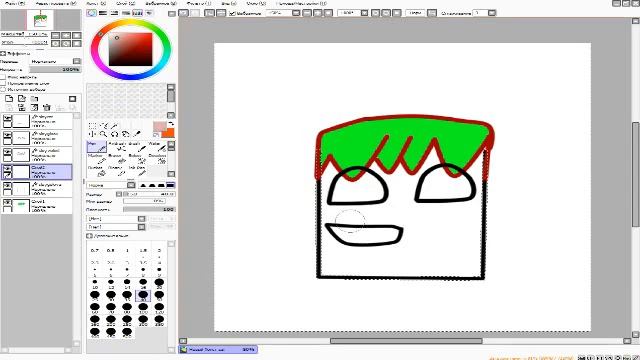The image size is (640, 360).
Task: Select the Marker tool
Action: click(x=97, y=158)
